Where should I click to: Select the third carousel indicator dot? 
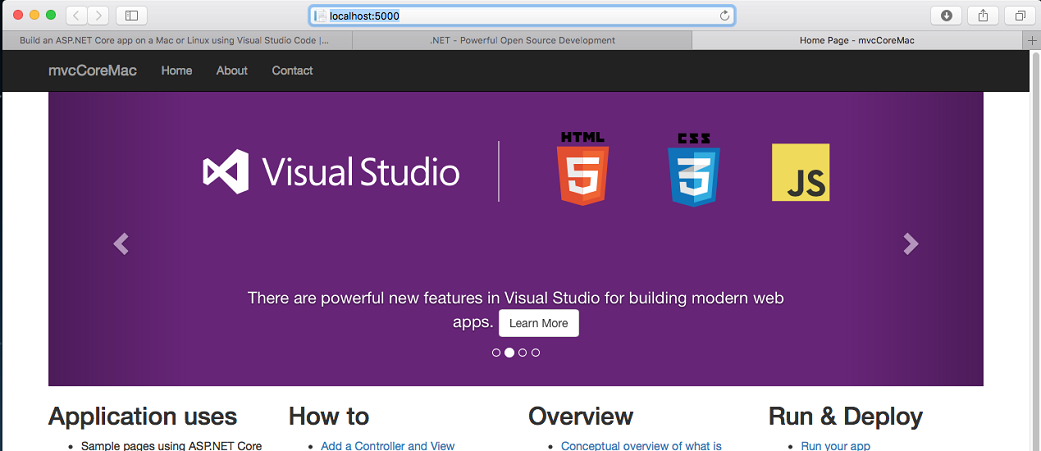click(x=522, y=353)
